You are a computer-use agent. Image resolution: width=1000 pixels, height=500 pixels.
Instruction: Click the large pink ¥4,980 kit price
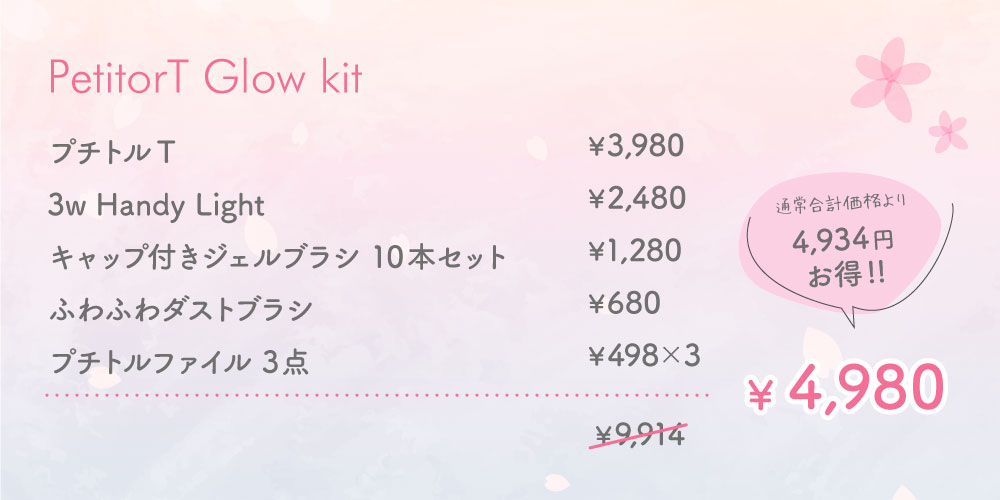click(846, 389)
